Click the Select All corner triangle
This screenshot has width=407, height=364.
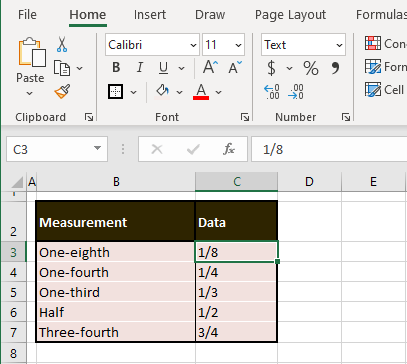pyautogui.click(x=17, y=182)
